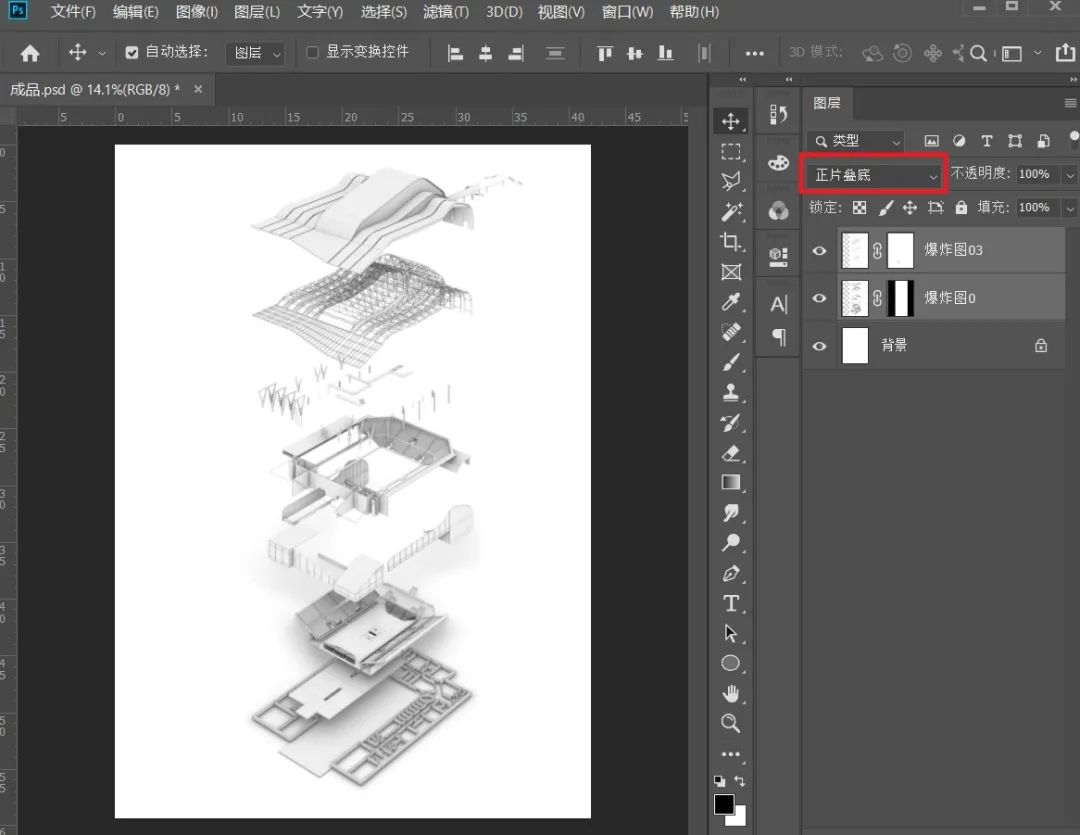Toggle lock position icon
Viewport: 1080px width, 835px height.
tap(910, 207)
